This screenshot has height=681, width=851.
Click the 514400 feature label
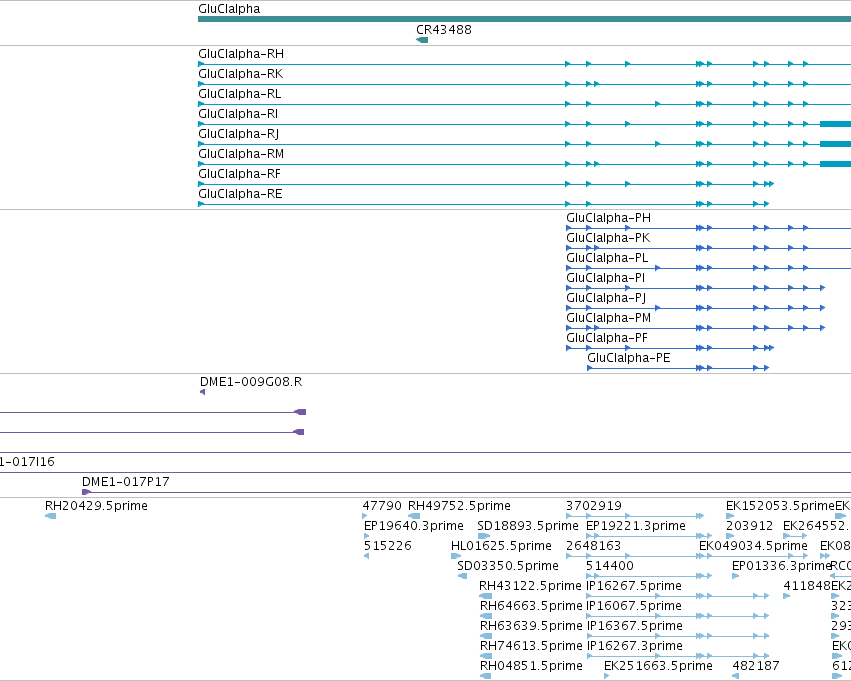tap(610, 566)
